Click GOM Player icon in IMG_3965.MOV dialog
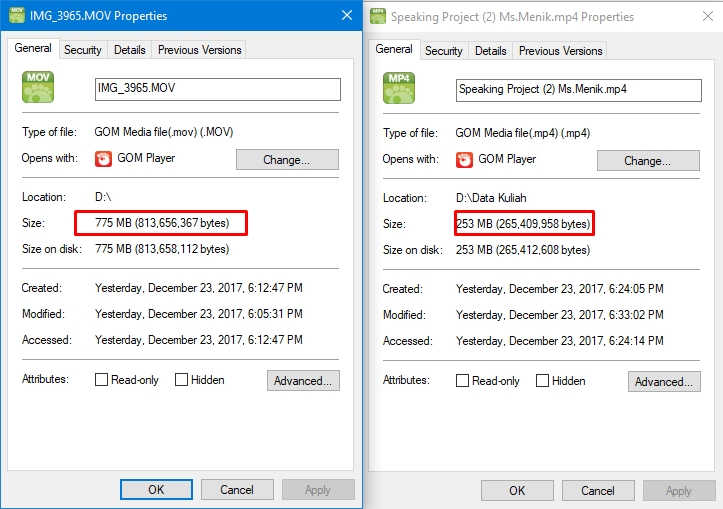This screenshot has height=509, width=723. point(103,159)
